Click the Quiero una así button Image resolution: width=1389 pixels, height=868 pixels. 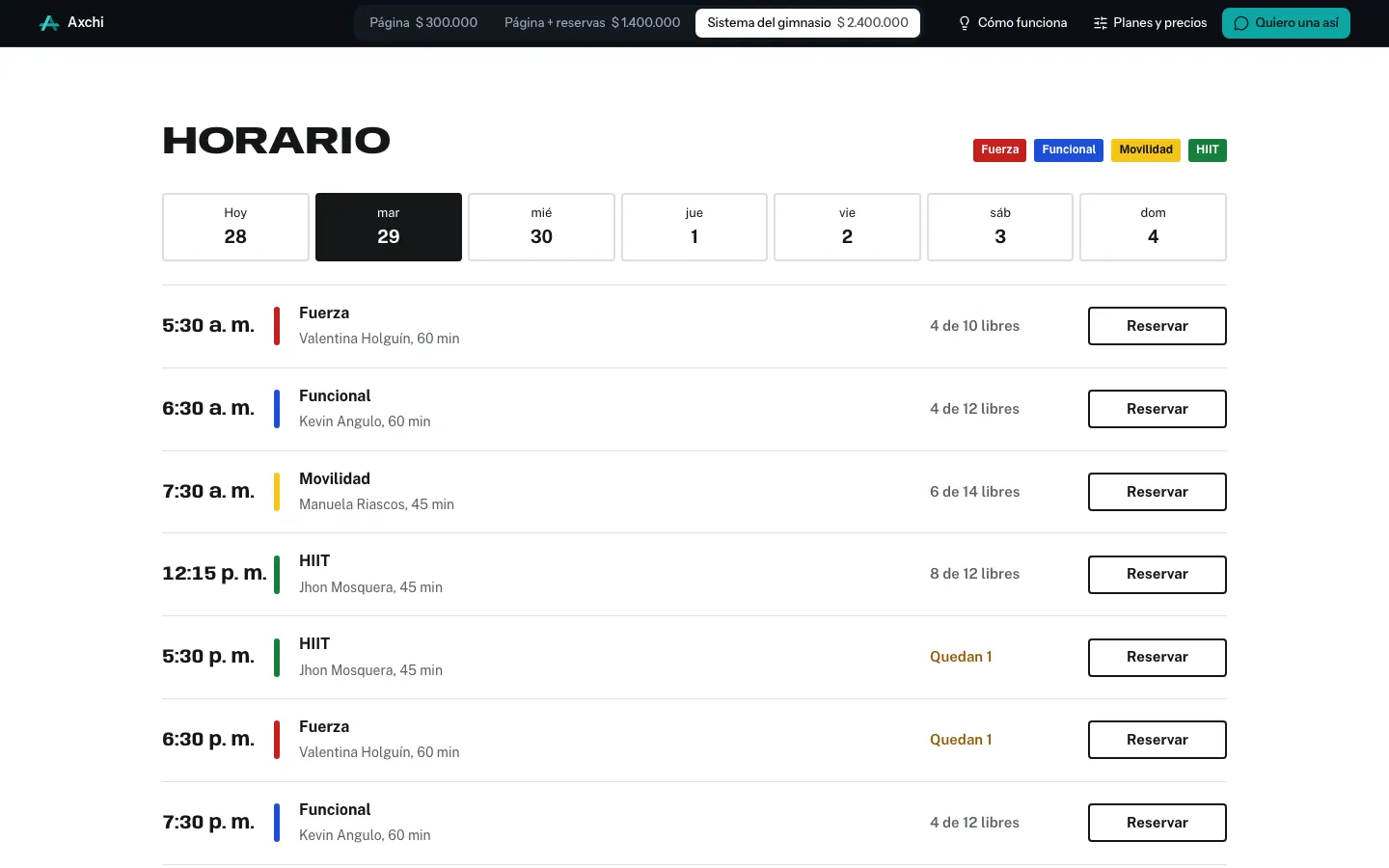[1286, 23]
